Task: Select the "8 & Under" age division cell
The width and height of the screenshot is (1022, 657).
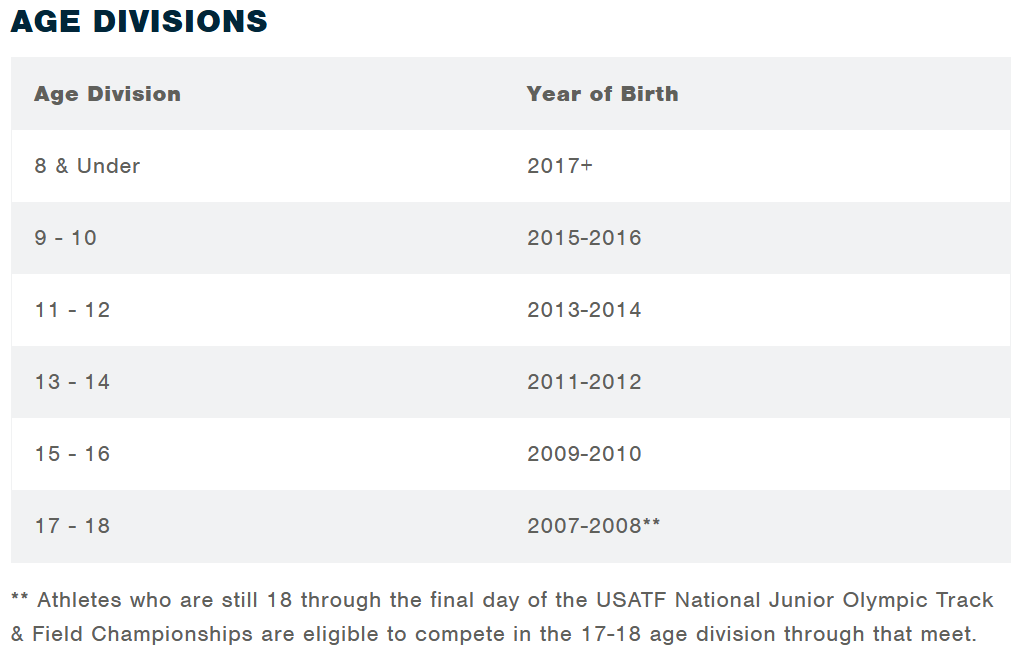Action: (x=87, y=166)
